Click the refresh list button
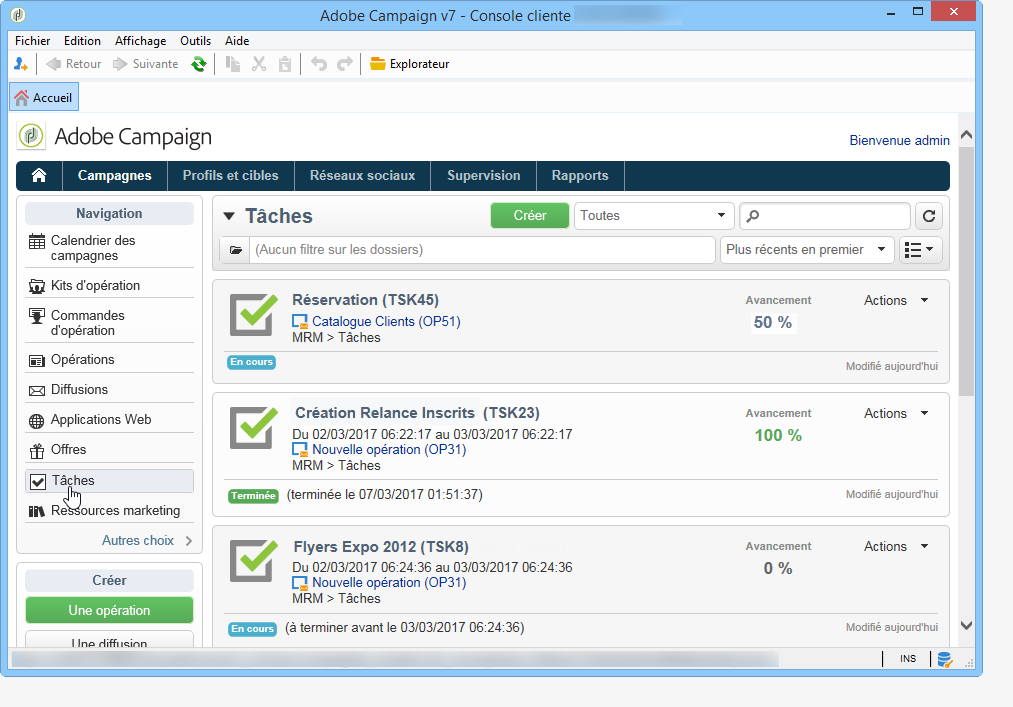The image size is (1013, 707). [x=929, y=216]
